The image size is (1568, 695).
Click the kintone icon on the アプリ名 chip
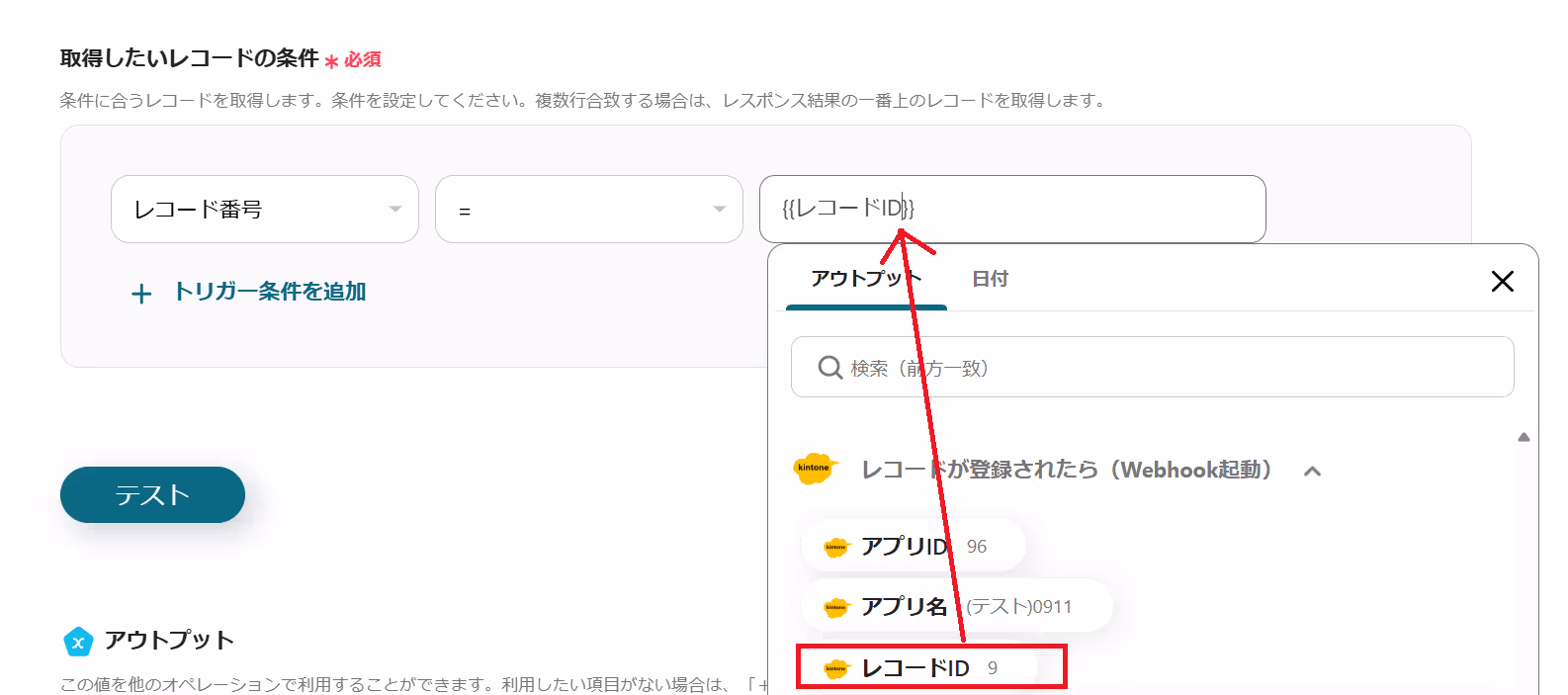click(x=836, y=607)
